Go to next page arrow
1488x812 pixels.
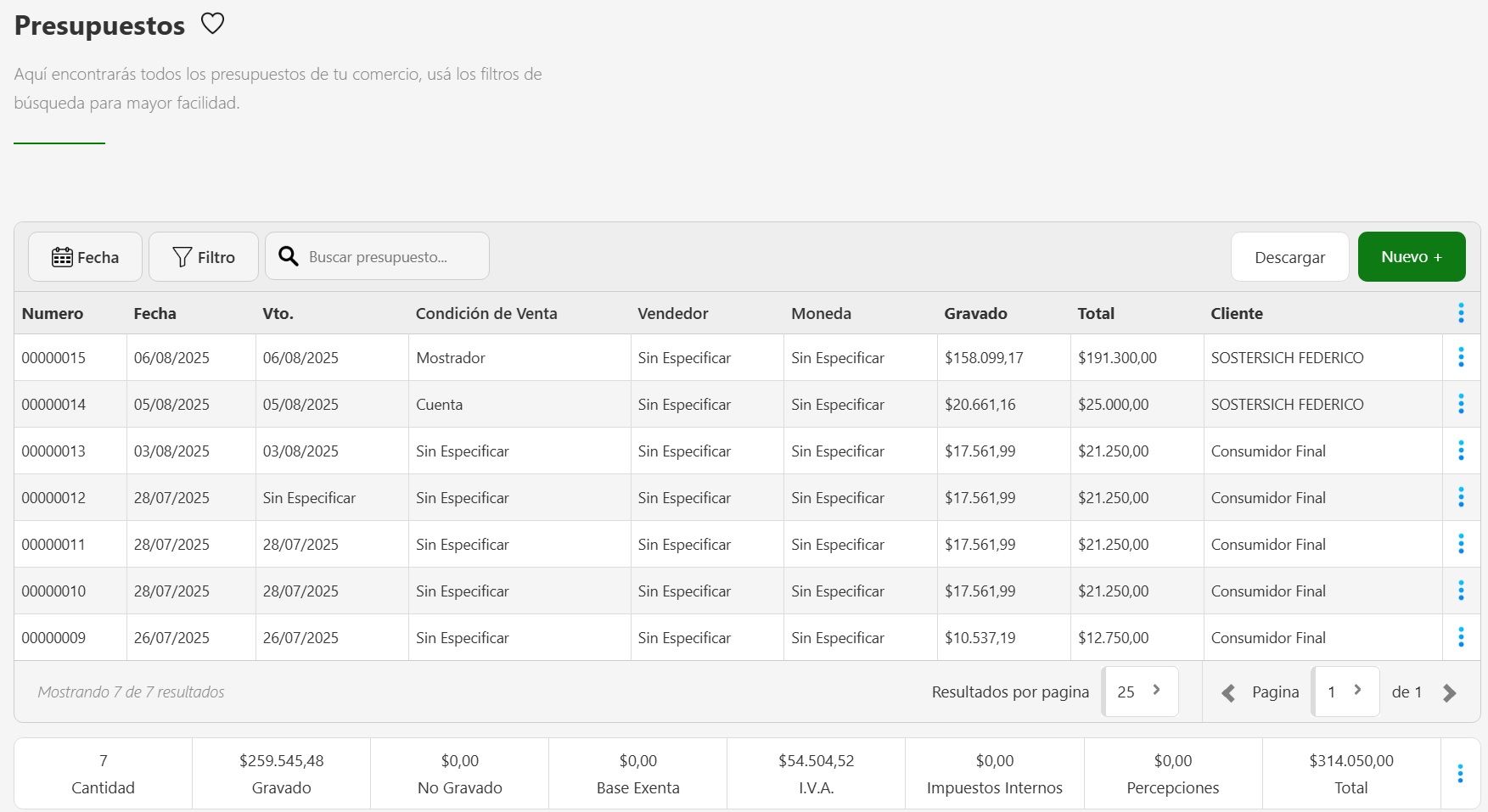tap(1449, 693)
